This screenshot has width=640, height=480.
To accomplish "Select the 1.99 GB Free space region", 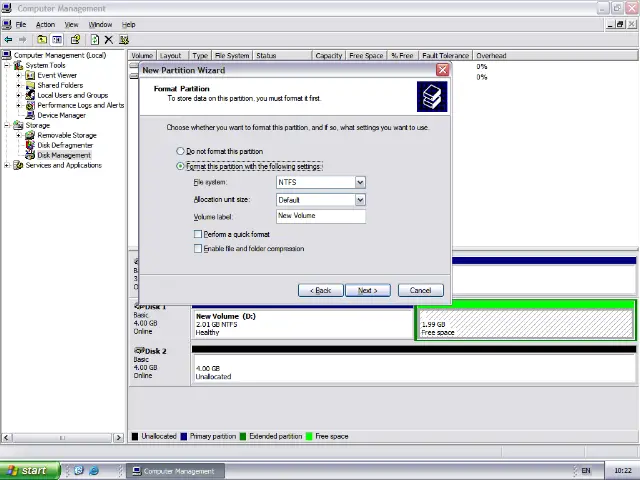I will click(525, 321).
